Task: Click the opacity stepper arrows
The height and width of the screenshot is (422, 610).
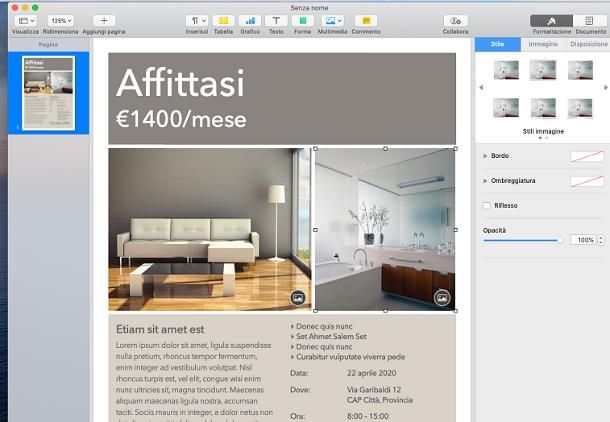Action: click(x=601, y=240)
